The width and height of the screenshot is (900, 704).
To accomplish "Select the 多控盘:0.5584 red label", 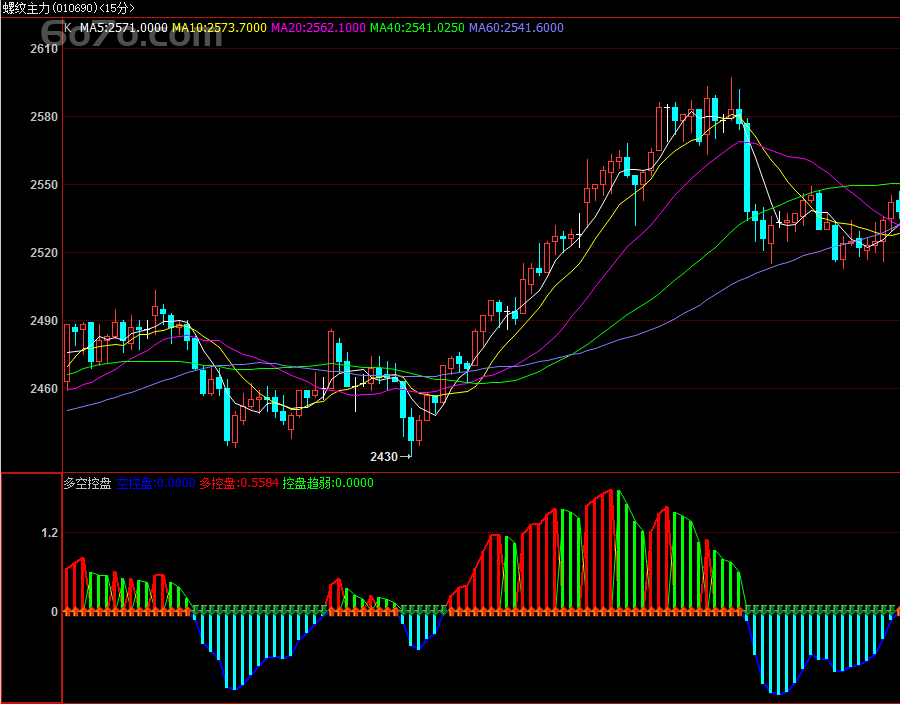I will click(239, 483).
